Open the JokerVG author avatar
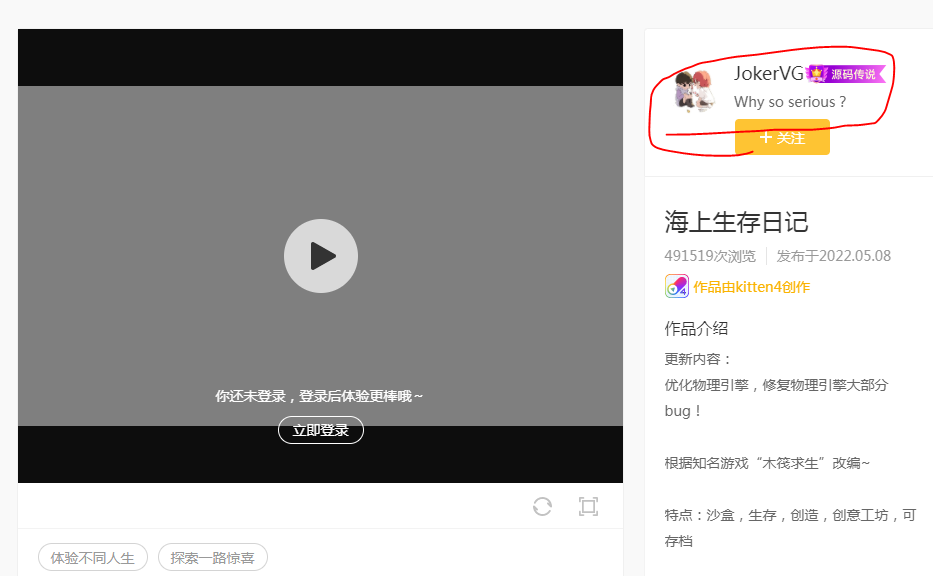 (x=693, y=90)
